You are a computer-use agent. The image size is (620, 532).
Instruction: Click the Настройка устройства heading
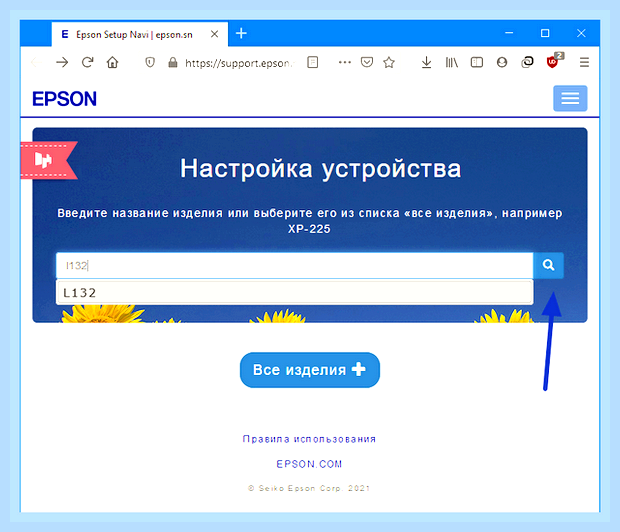click(321, 169)
